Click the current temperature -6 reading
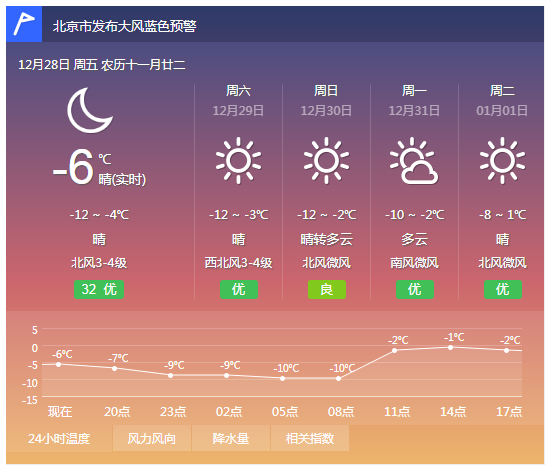 point(73,167)
